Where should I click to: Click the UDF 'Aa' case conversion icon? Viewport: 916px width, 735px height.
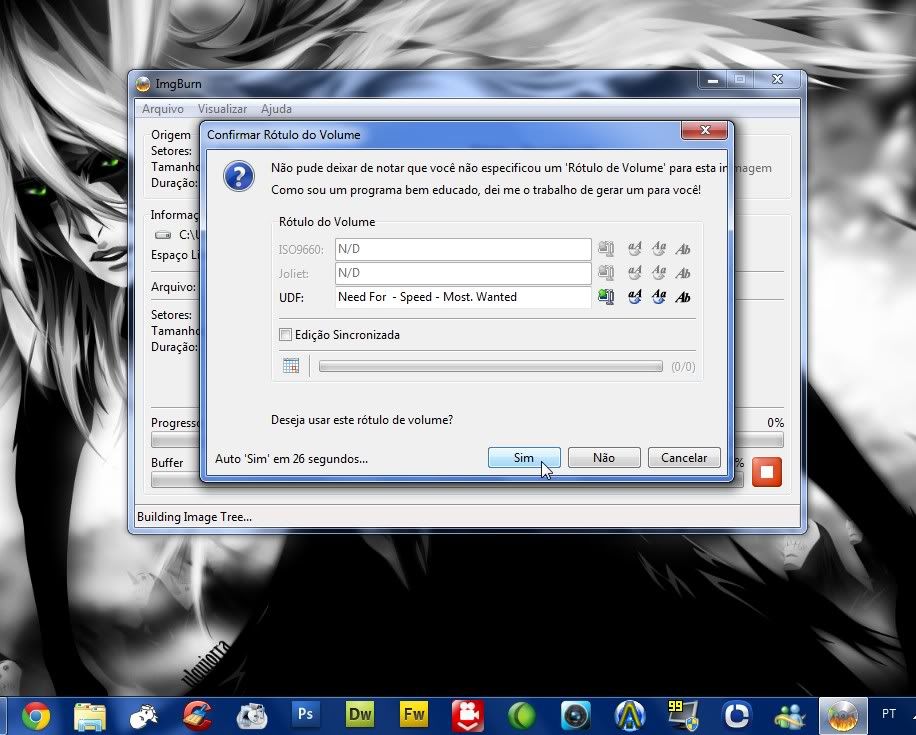(658, 297)
